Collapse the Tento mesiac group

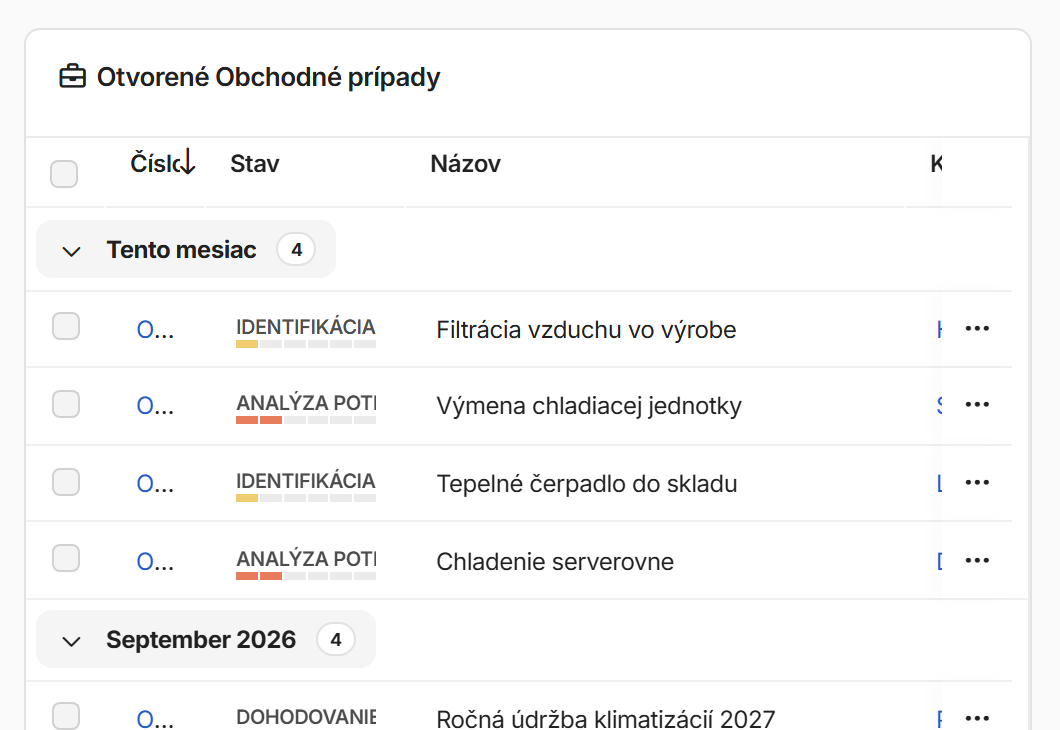pyautogui.click(x=71, y=251)
